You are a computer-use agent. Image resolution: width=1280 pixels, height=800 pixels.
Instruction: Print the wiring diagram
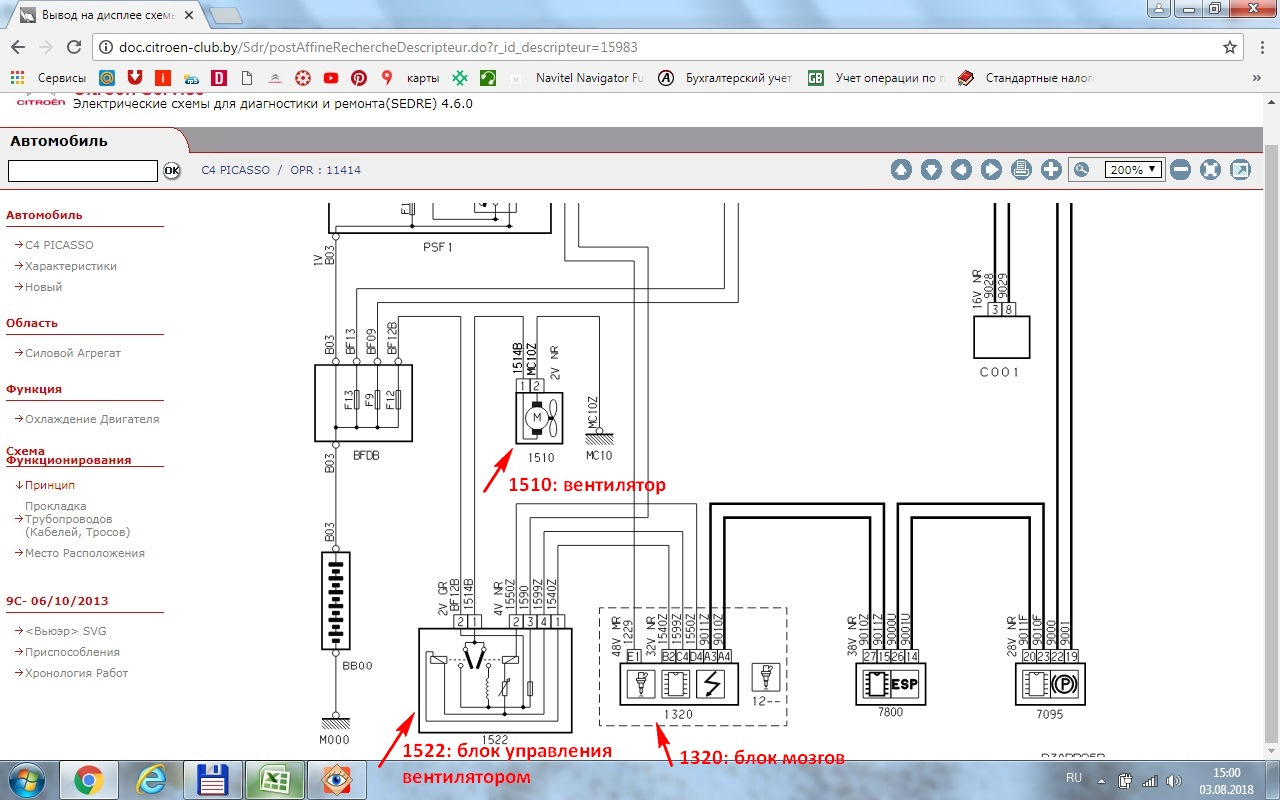[x=1021, y=170]
